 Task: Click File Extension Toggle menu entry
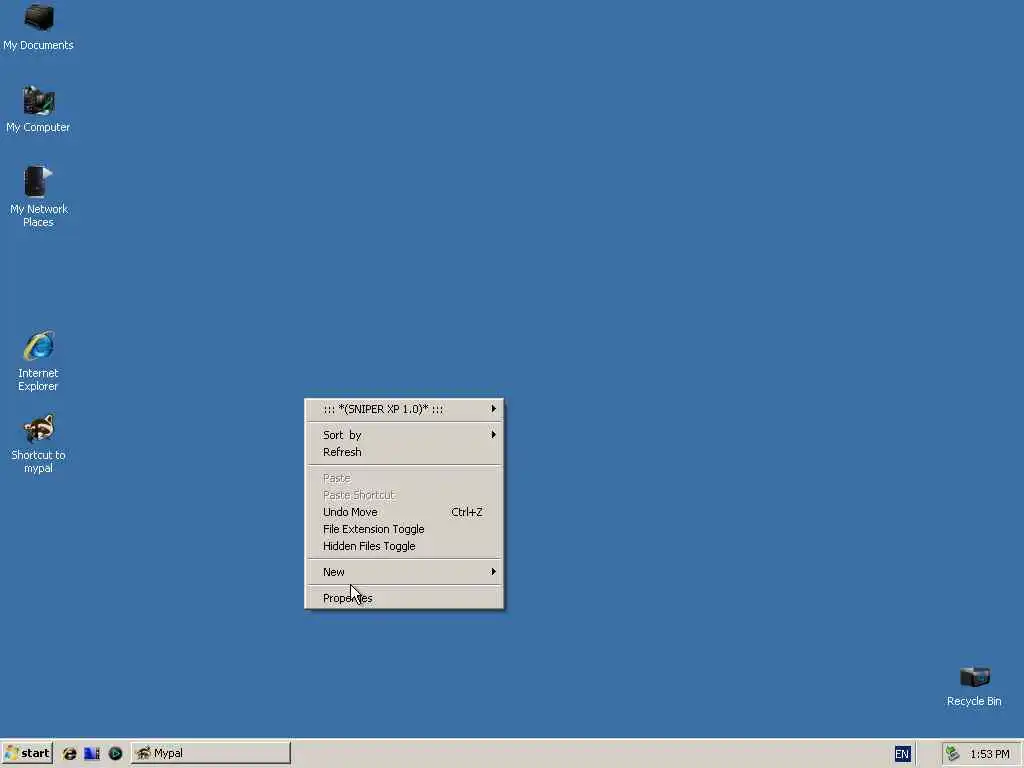pyautogui.click(x=404, y=529)
